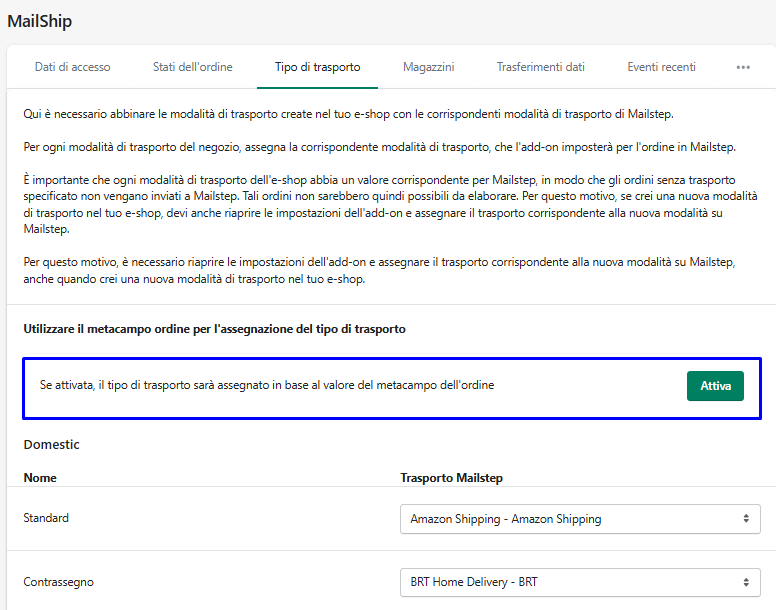Image resolution: width=776 pixels, height=610 pixels.
Task: Select the Tipo di trasporto tab
Action: 318,67
